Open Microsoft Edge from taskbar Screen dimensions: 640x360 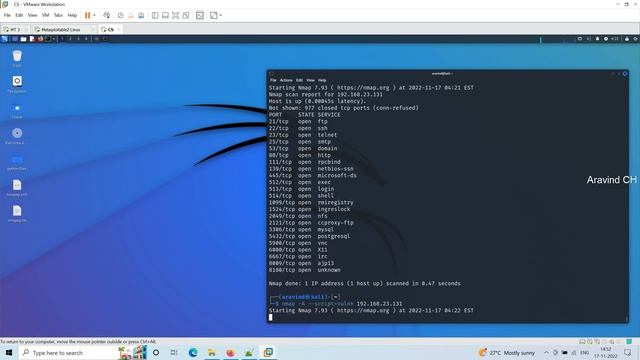point(193,352)
